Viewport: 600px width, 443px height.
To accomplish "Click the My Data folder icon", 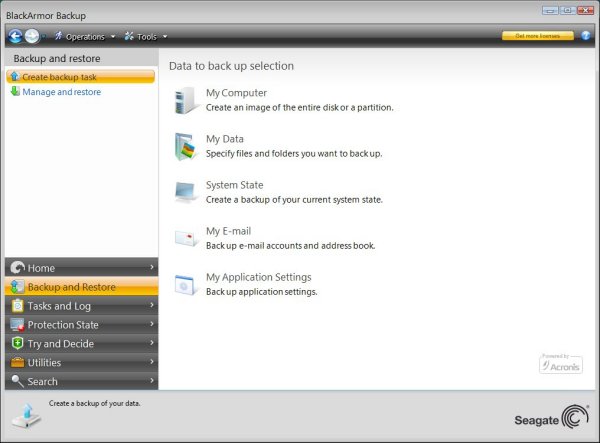I will 186,146.
